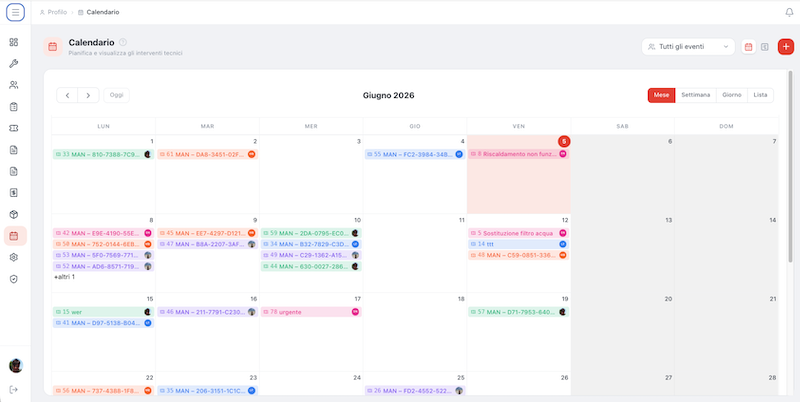
Task: Open the invoice receipt icon in sidebar
Action: [x=14, y=193]
